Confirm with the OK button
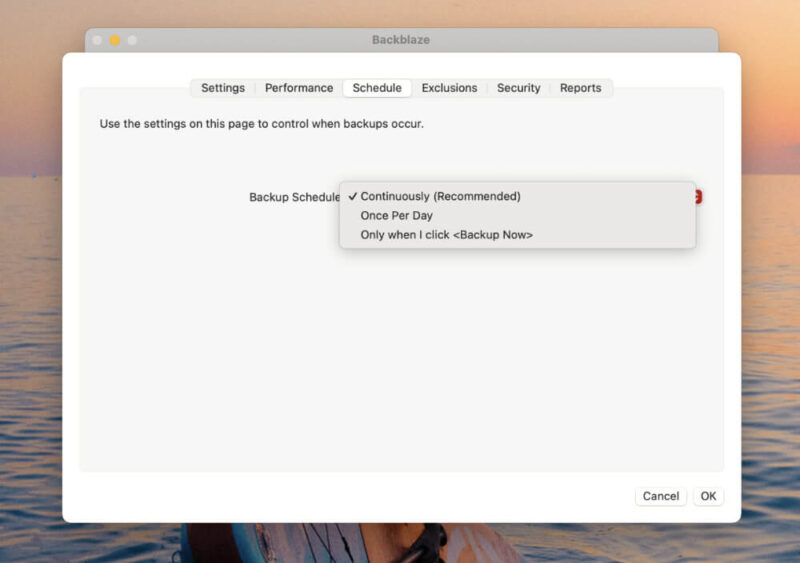The height and width of the screenshot is (563, 800). pos(708,496)
